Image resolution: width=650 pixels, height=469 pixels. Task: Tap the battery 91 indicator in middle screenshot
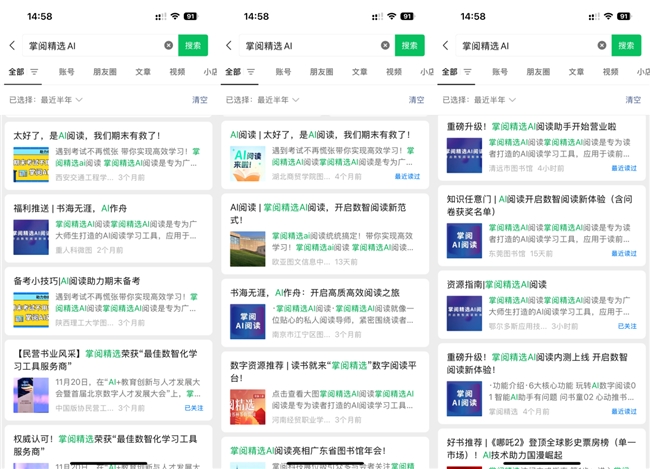coord(407,16)
